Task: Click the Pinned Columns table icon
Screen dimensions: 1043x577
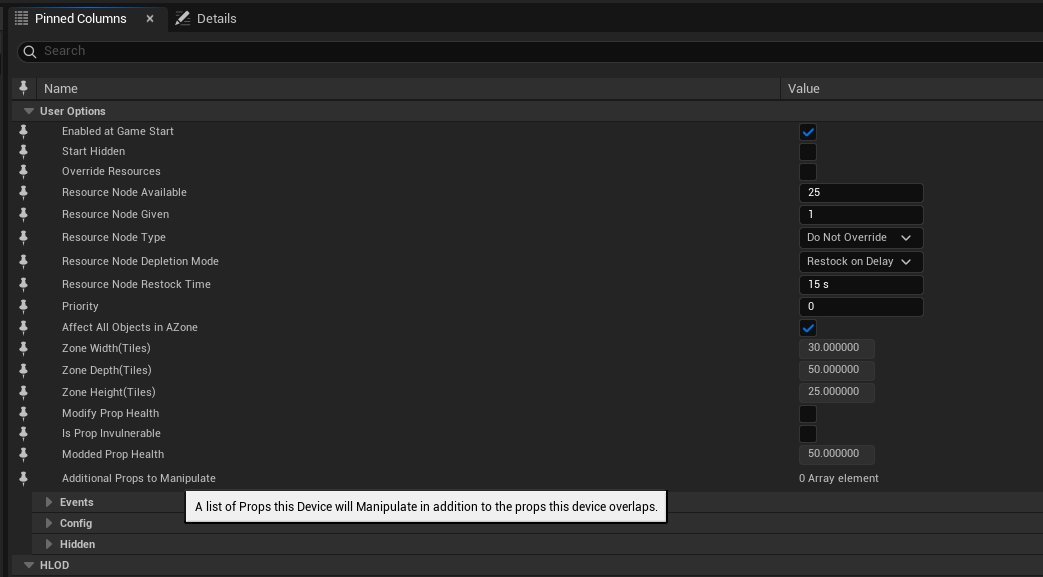Action: click(21, 18)
